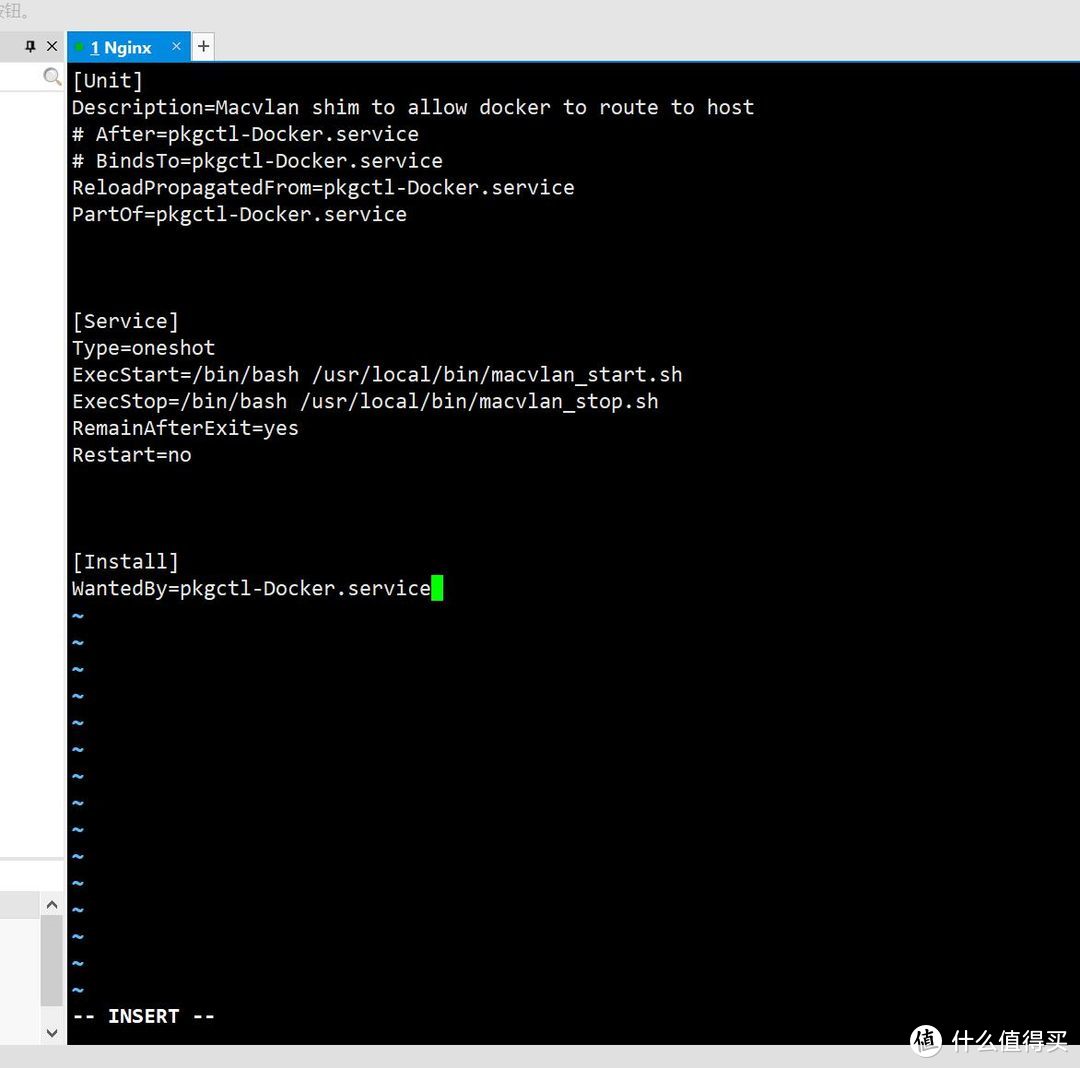Select the [Service] section header

tap(125, 321)
